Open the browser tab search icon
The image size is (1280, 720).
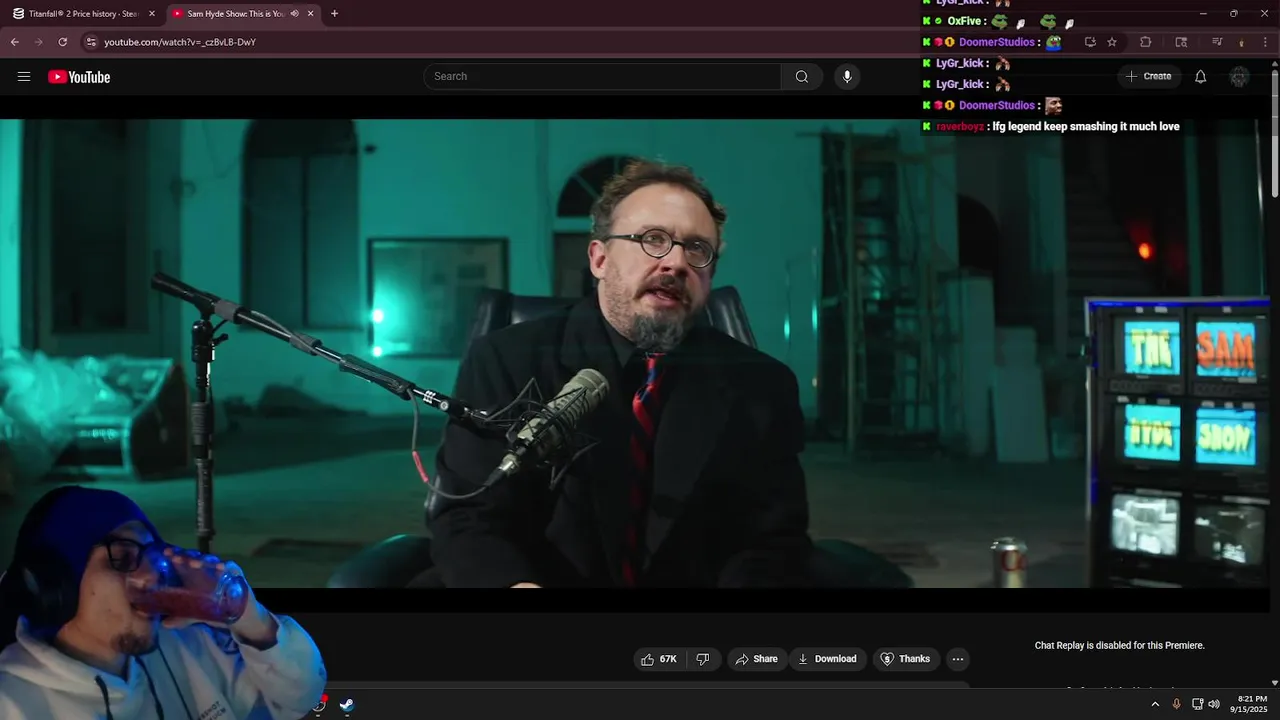(x=1181, y=42)
